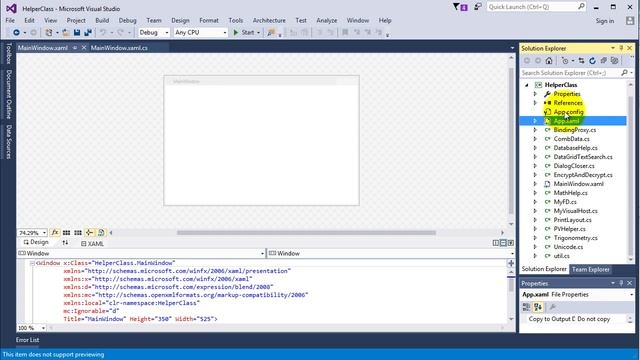Expand the MainWindow.xaml node
The height and width of the screenshot is (360, 640).
(535, 184)
